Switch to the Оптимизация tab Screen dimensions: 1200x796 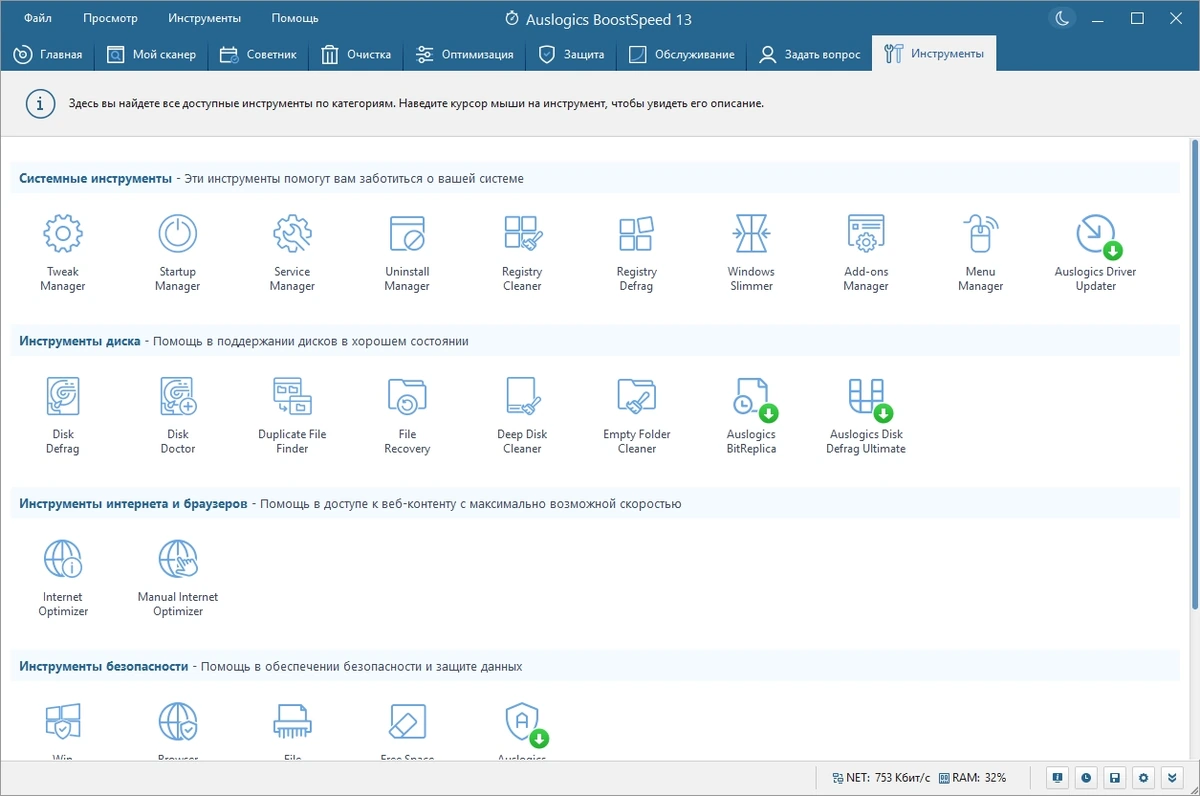465,54
